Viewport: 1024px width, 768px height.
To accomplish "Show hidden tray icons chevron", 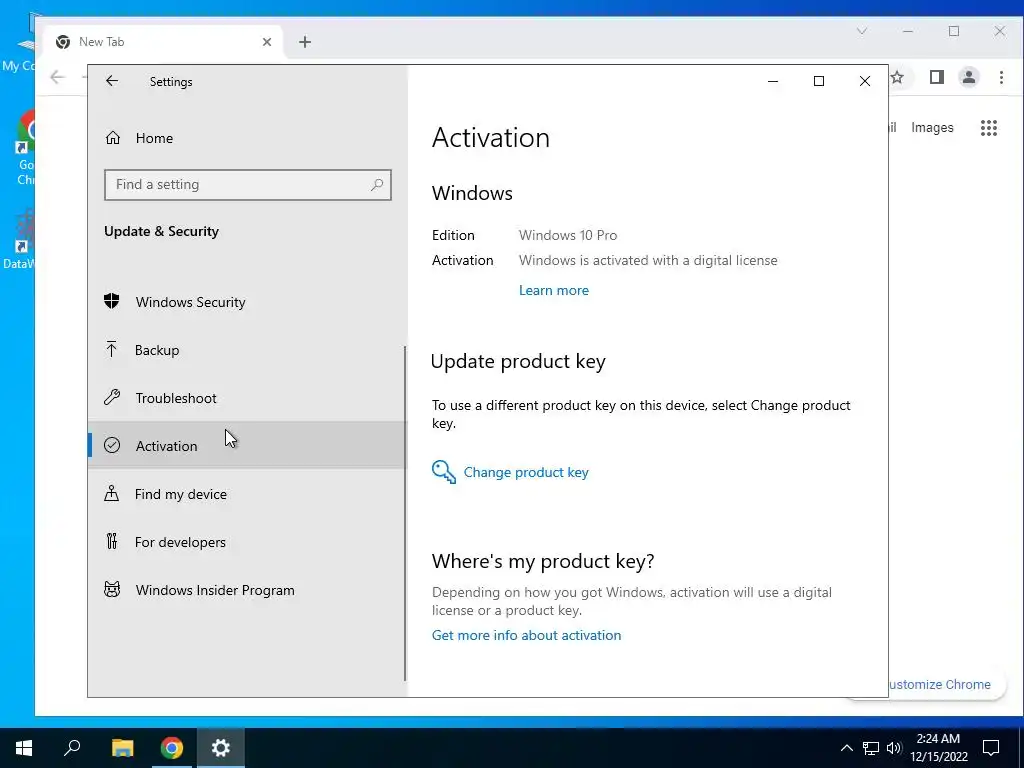I will pos(846,748).
